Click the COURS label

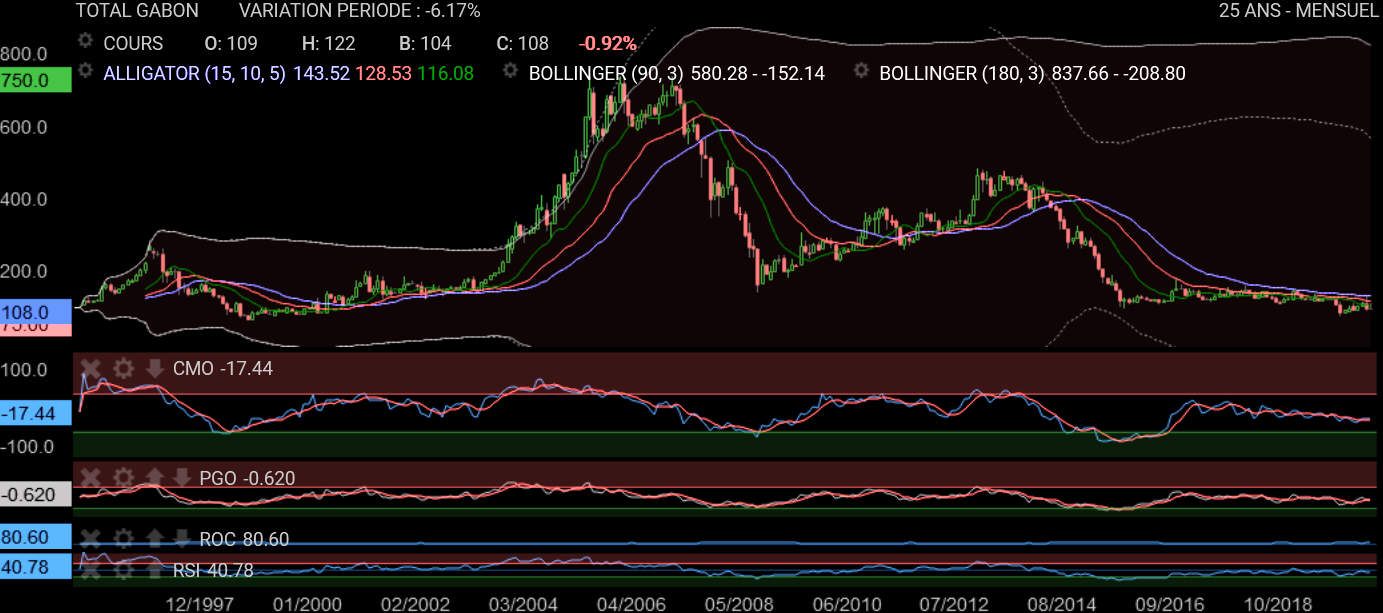point(133,43)
